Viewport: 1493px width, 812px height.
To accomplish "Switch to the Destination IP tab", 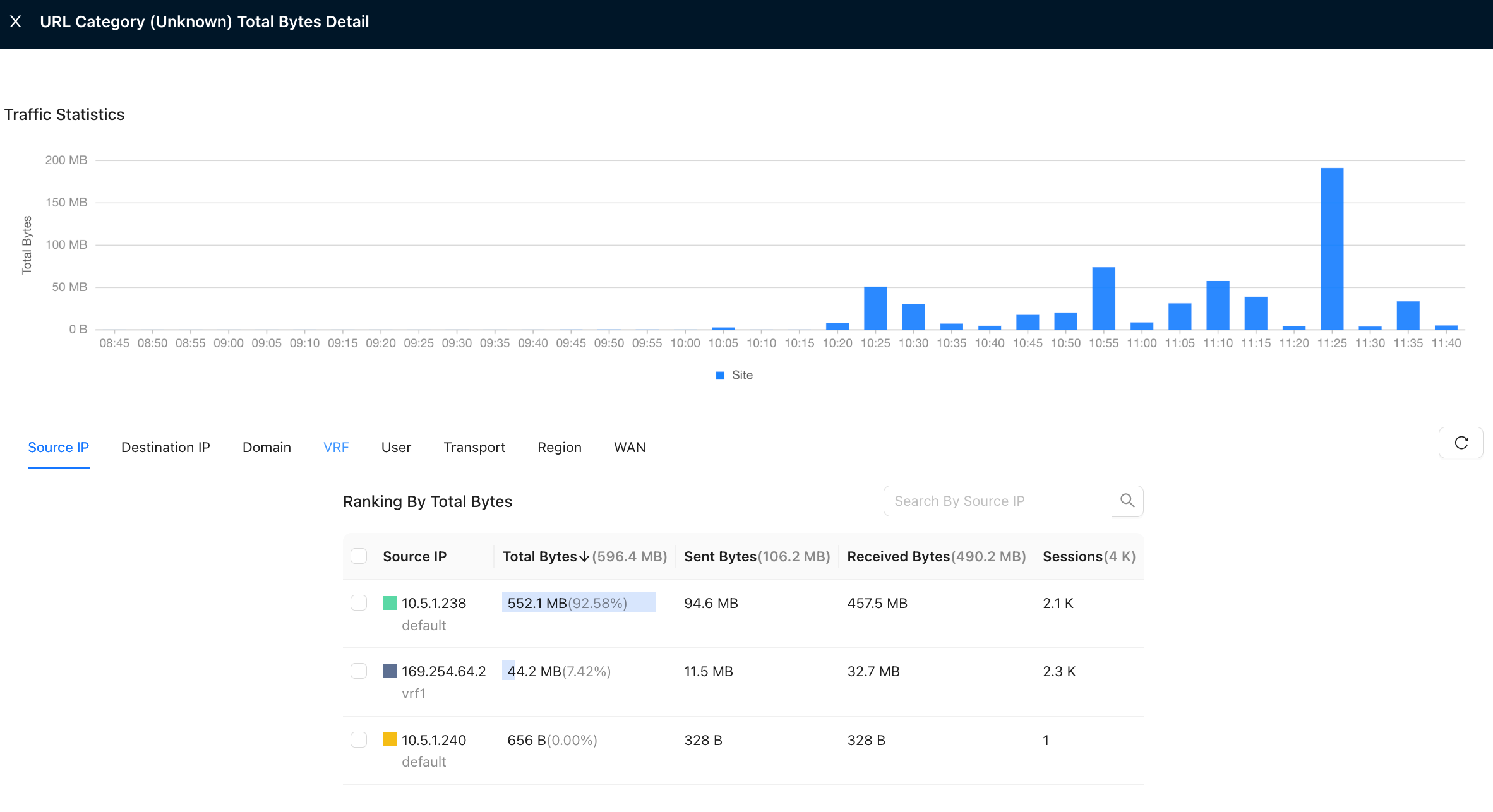I will click(x=165, y=447).
